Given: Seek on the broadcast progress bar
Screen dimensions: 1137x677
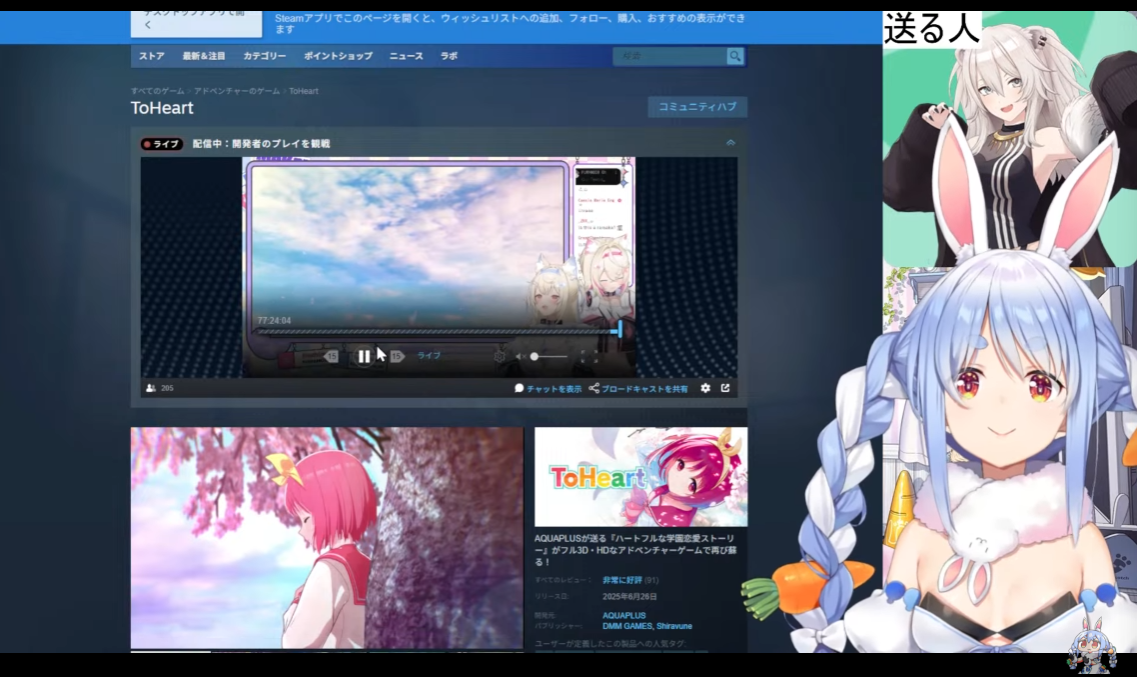Looking at the screenshot, I should 437,331.
